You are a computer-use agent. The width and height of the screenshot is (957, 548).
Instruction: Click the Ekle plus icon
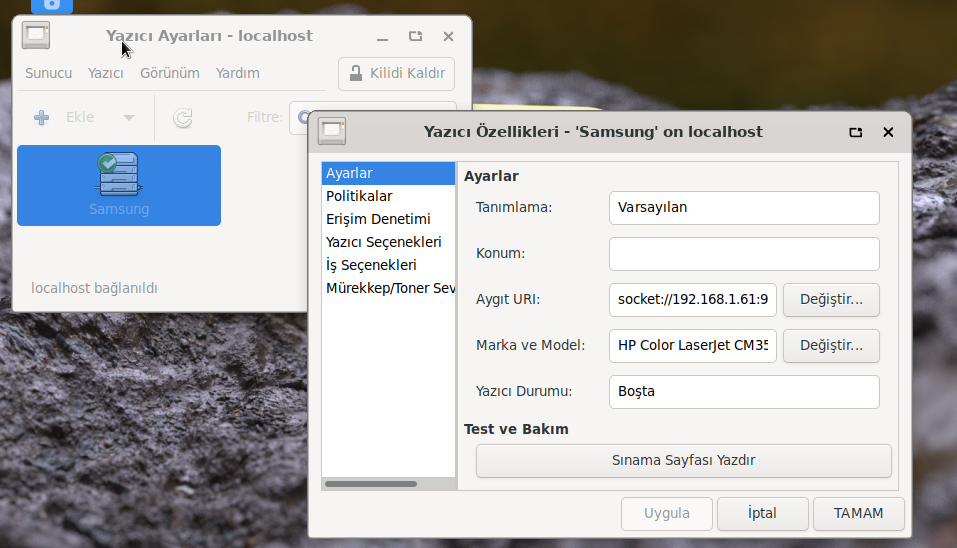42,117
